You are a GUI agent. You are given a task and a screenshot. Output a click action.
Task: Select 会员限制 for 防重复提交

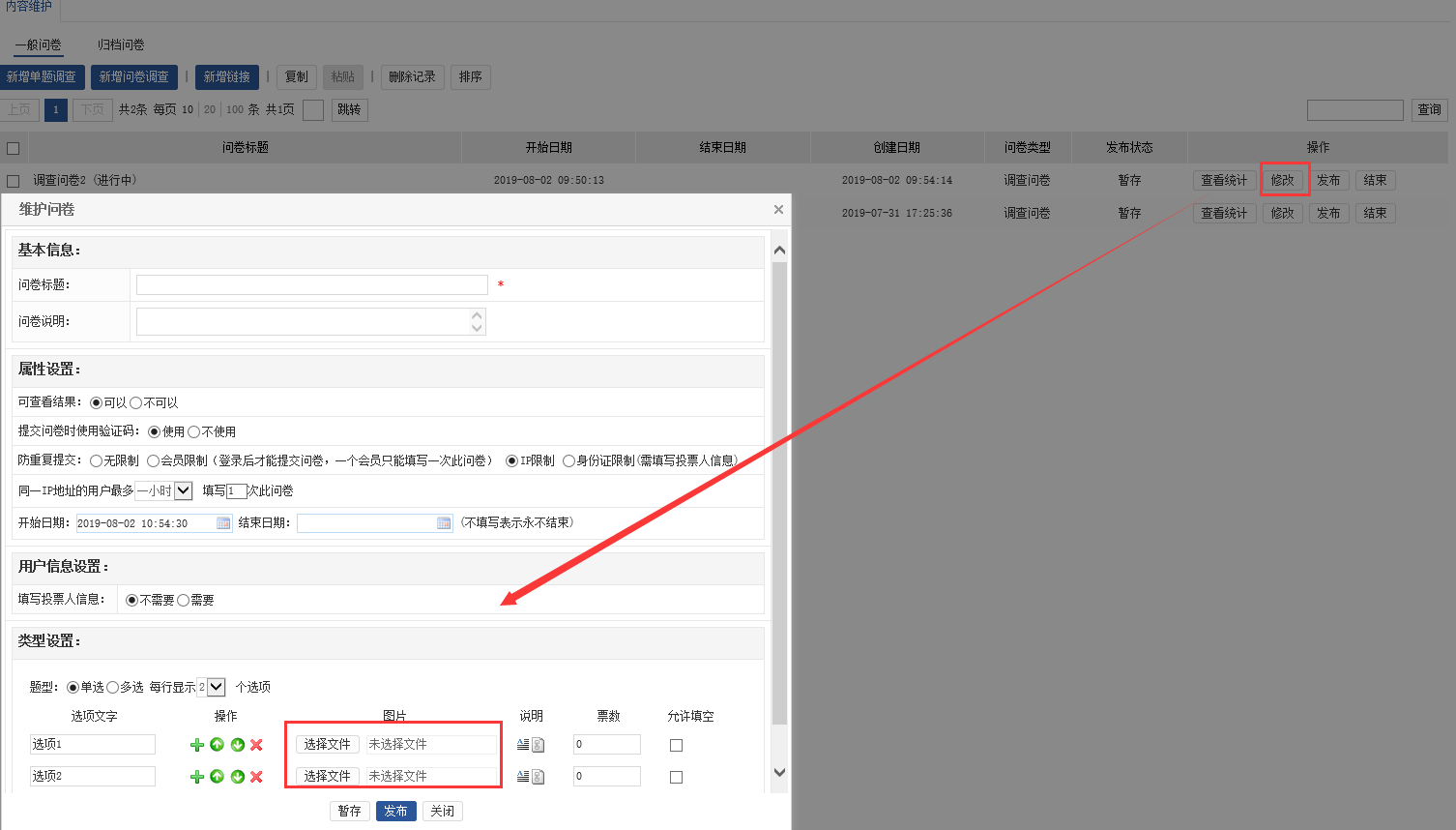coord(153,460)
